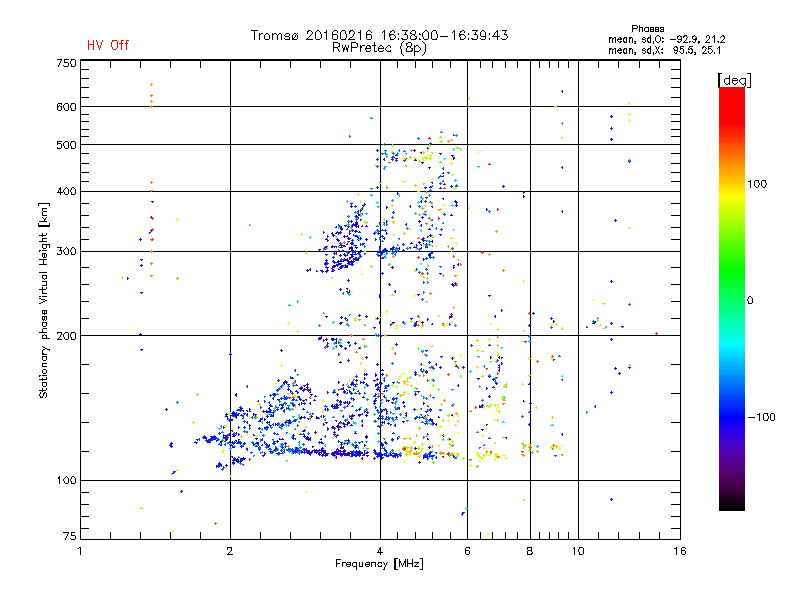The height and width of the screenshot is (600, 800).
Task: Click the y-axis tick label "600"
Action: (x=66, y=107)
